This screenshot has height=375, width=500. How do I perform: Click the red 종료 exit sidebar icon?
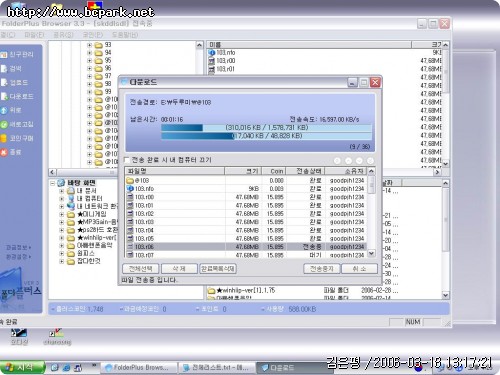pyautogui.click(x=4, y=152)
